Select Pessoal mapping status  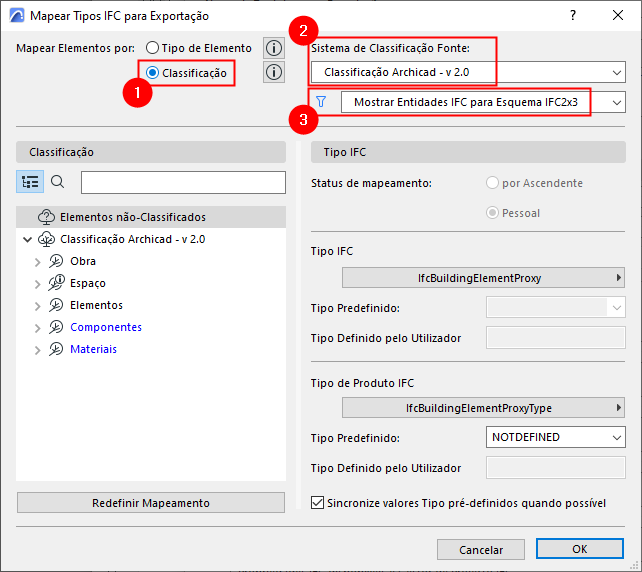point(492,213)
